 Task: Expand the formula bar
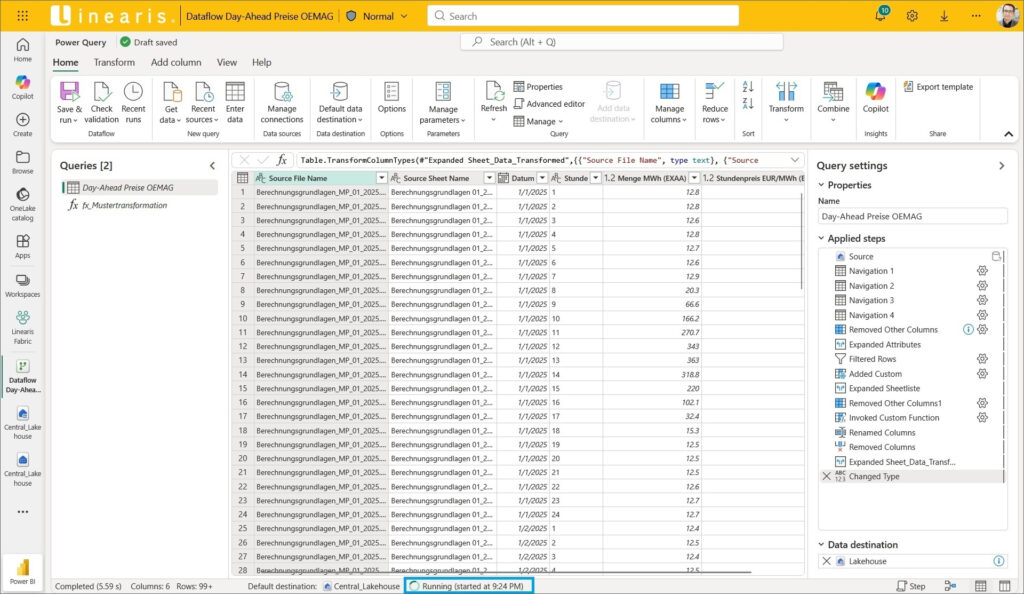point(795,160)
